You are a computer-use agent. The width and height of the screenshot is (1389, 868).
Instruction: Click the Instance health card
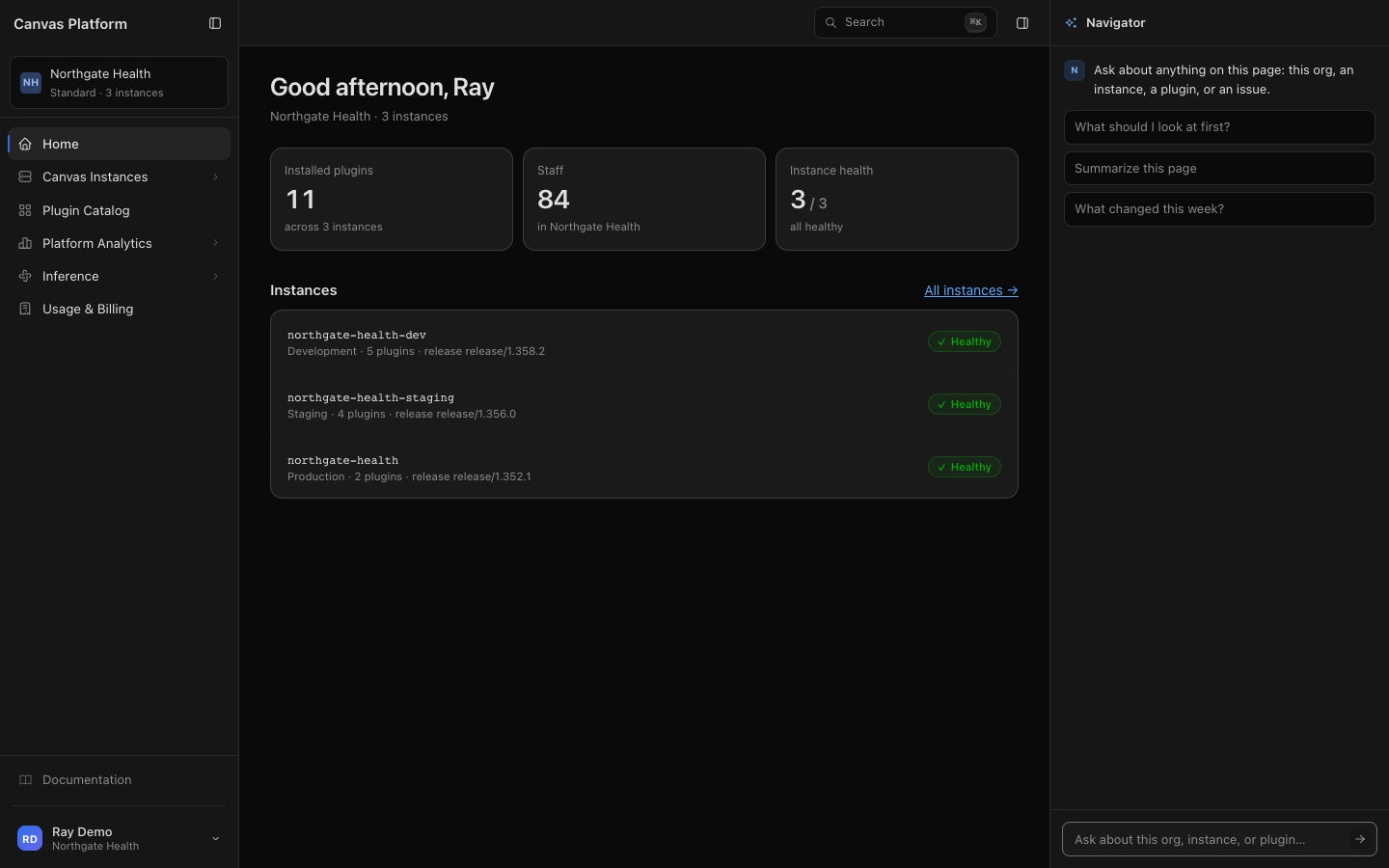click(897, 200)
